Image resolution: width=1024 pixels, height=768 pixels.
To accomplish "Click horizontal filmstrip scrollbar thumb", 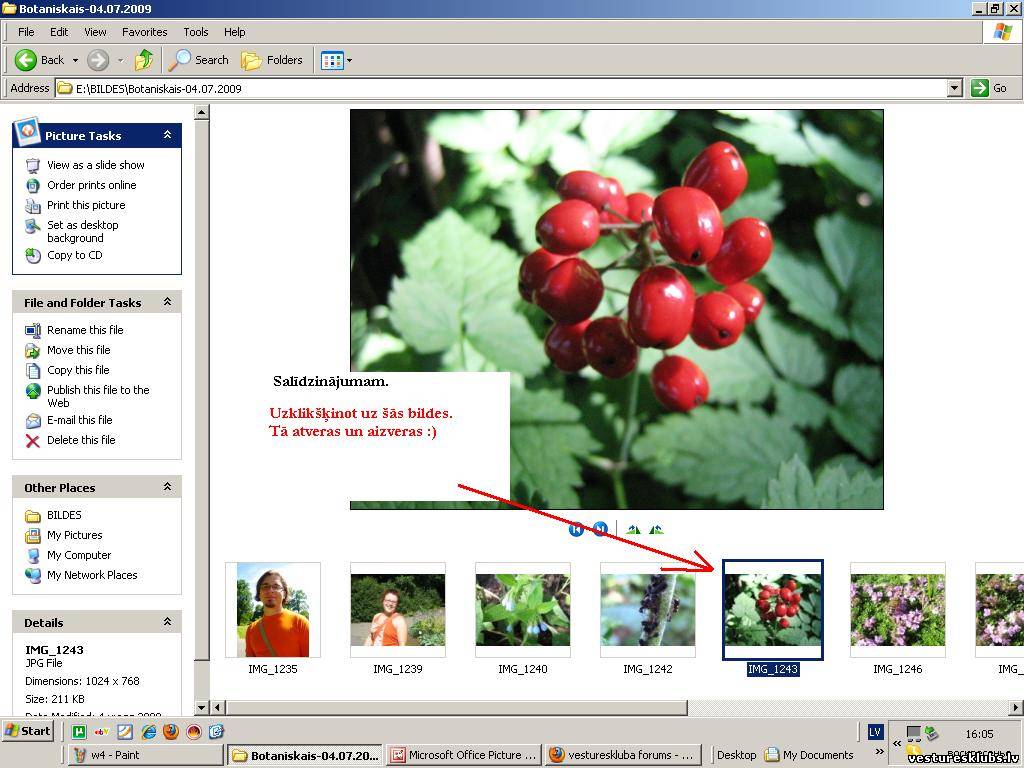I will click(456, 707).
